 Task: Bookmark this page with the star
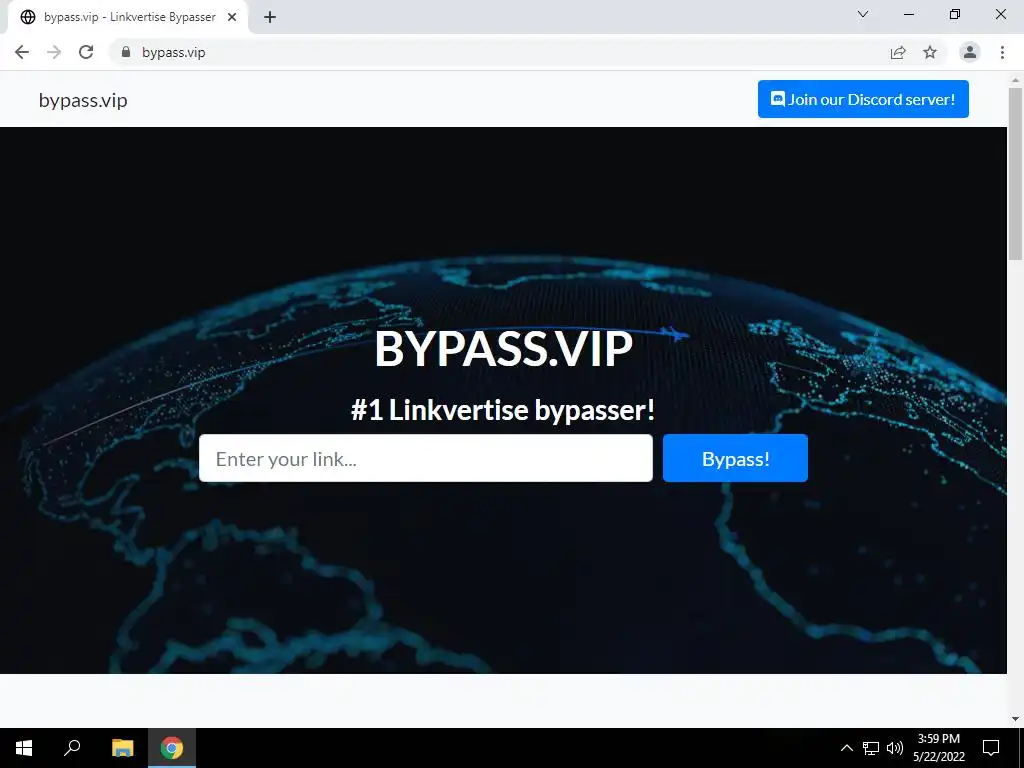pyautogui.click(x=930, y=52)
